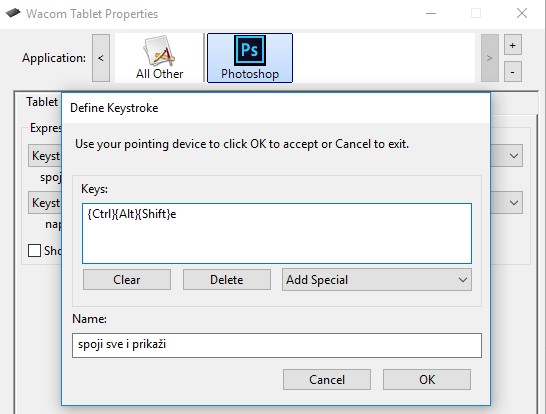The width and height of the screenshot is (546, 414).
Task: Click Cancel to exit the dialog
Action: 327,380
